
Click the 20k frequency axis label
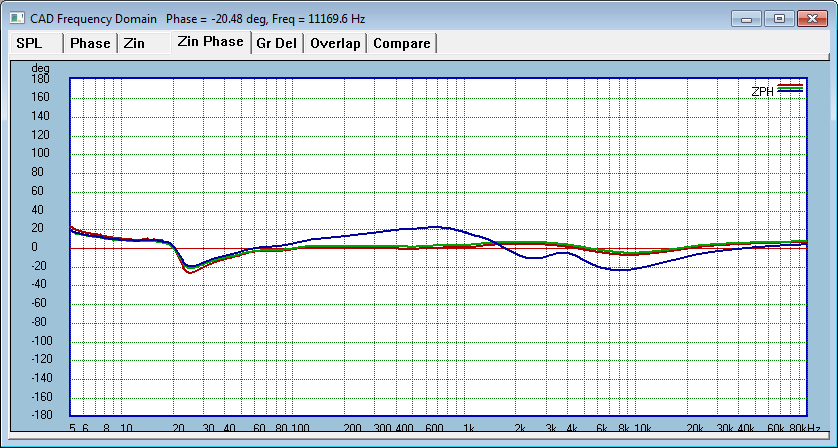point(695,428)
